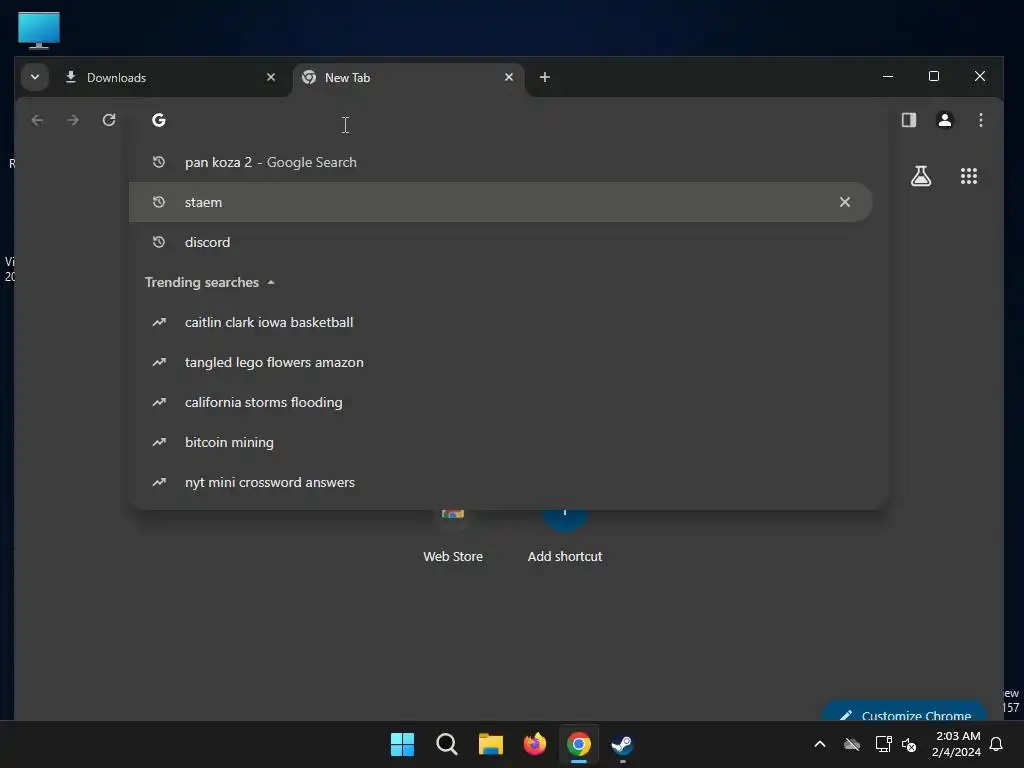Go back with the back arrow
1024x768 pixels.
(37, 120)
